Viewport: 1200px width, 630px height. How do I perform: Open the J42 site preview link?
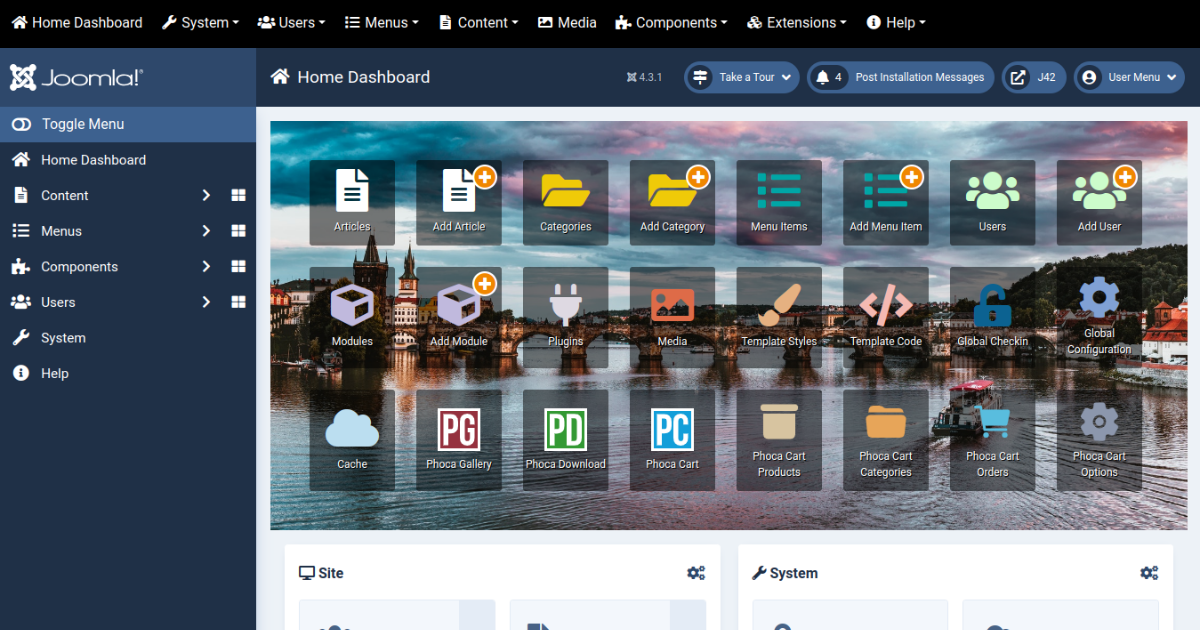point(1034,77)
